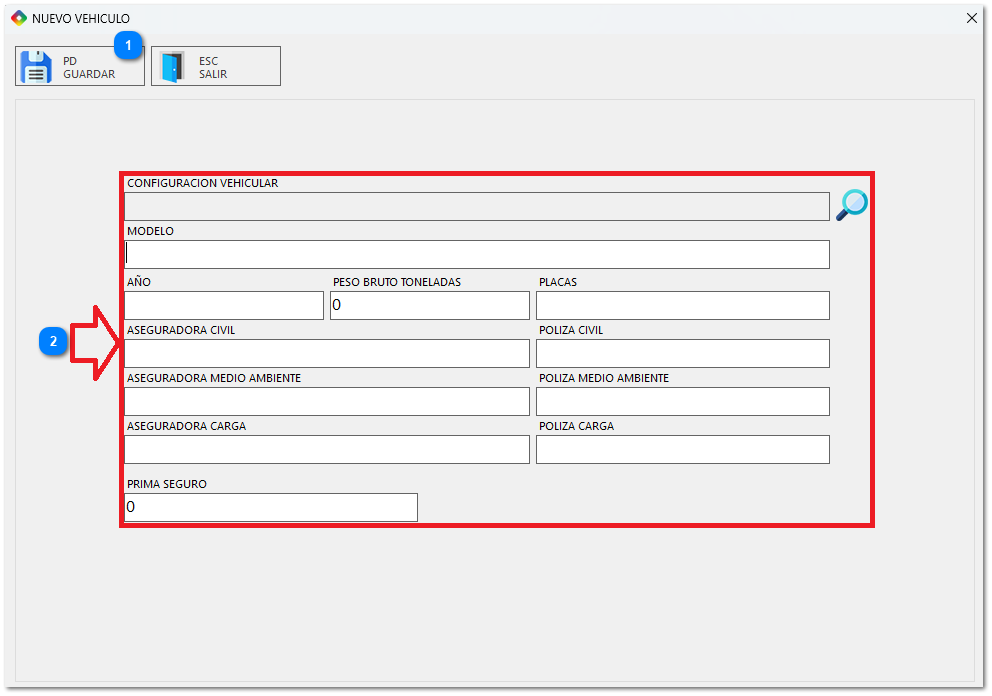
Task: Click the blue step 2 badge
Action: [x=53, y=342]
